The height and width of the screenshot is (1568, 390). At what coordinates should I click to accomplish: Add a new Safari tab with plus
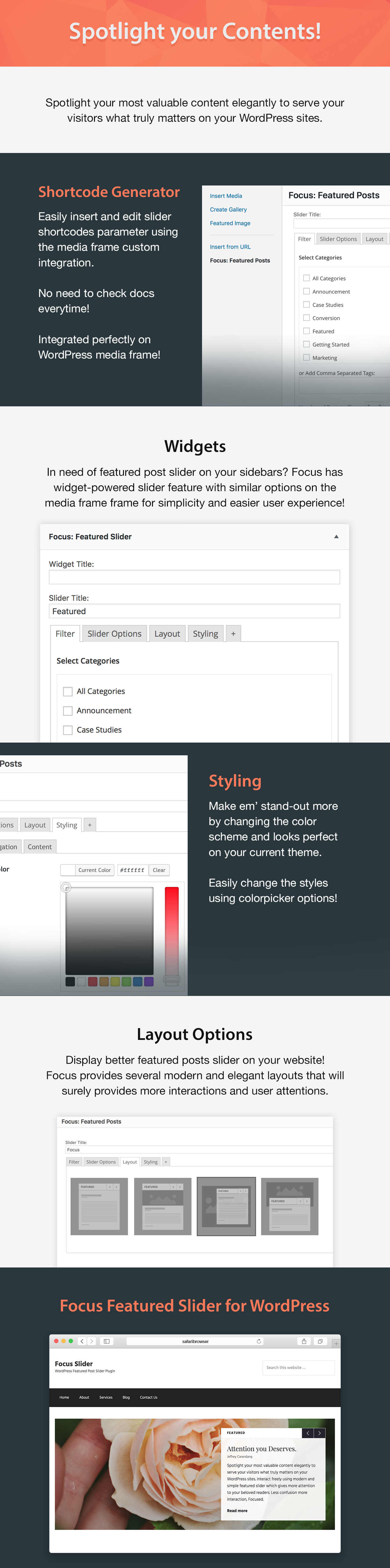coord(336,1343)
